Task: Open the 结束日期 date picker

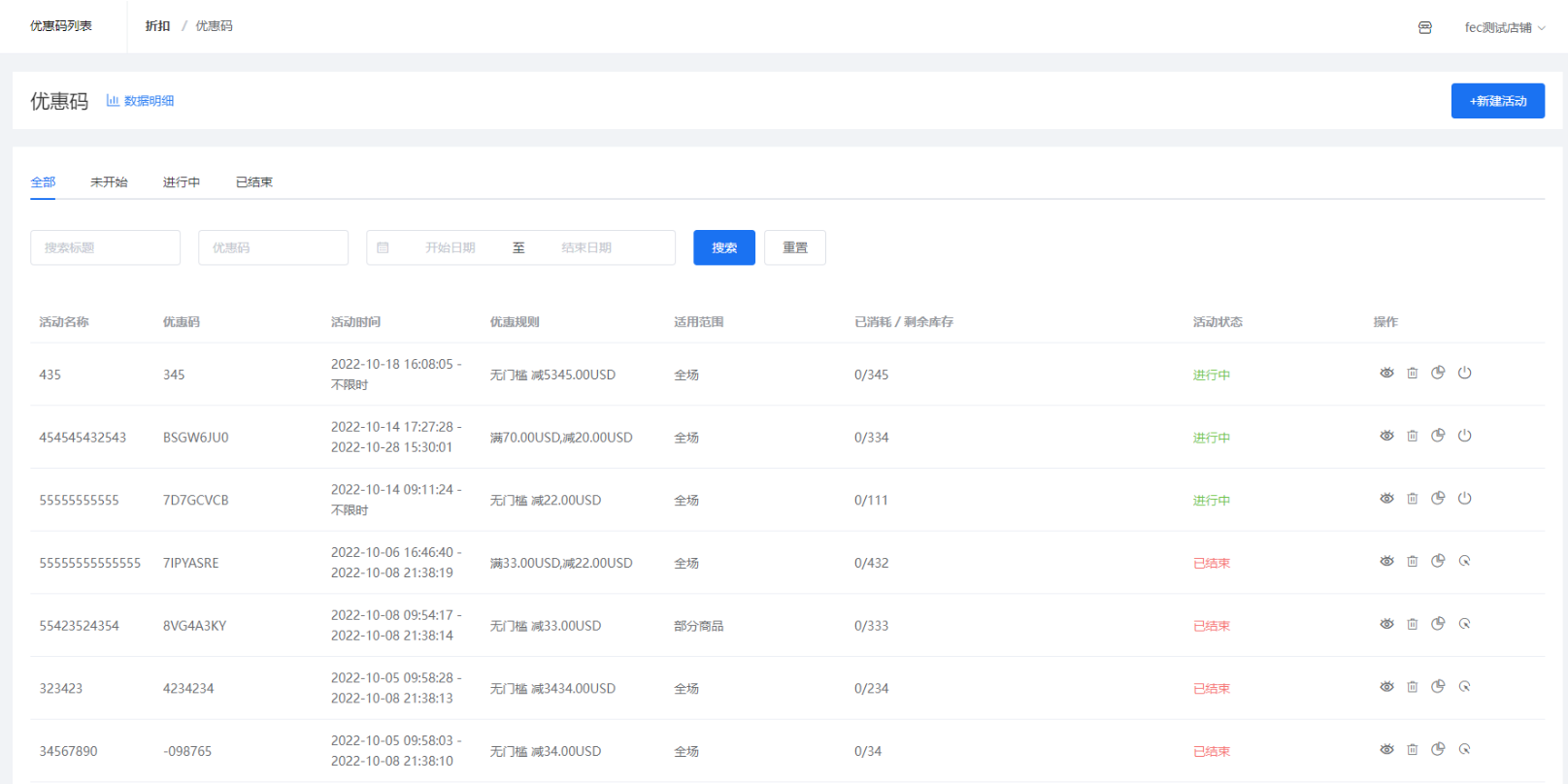Action: click(586, 247)
